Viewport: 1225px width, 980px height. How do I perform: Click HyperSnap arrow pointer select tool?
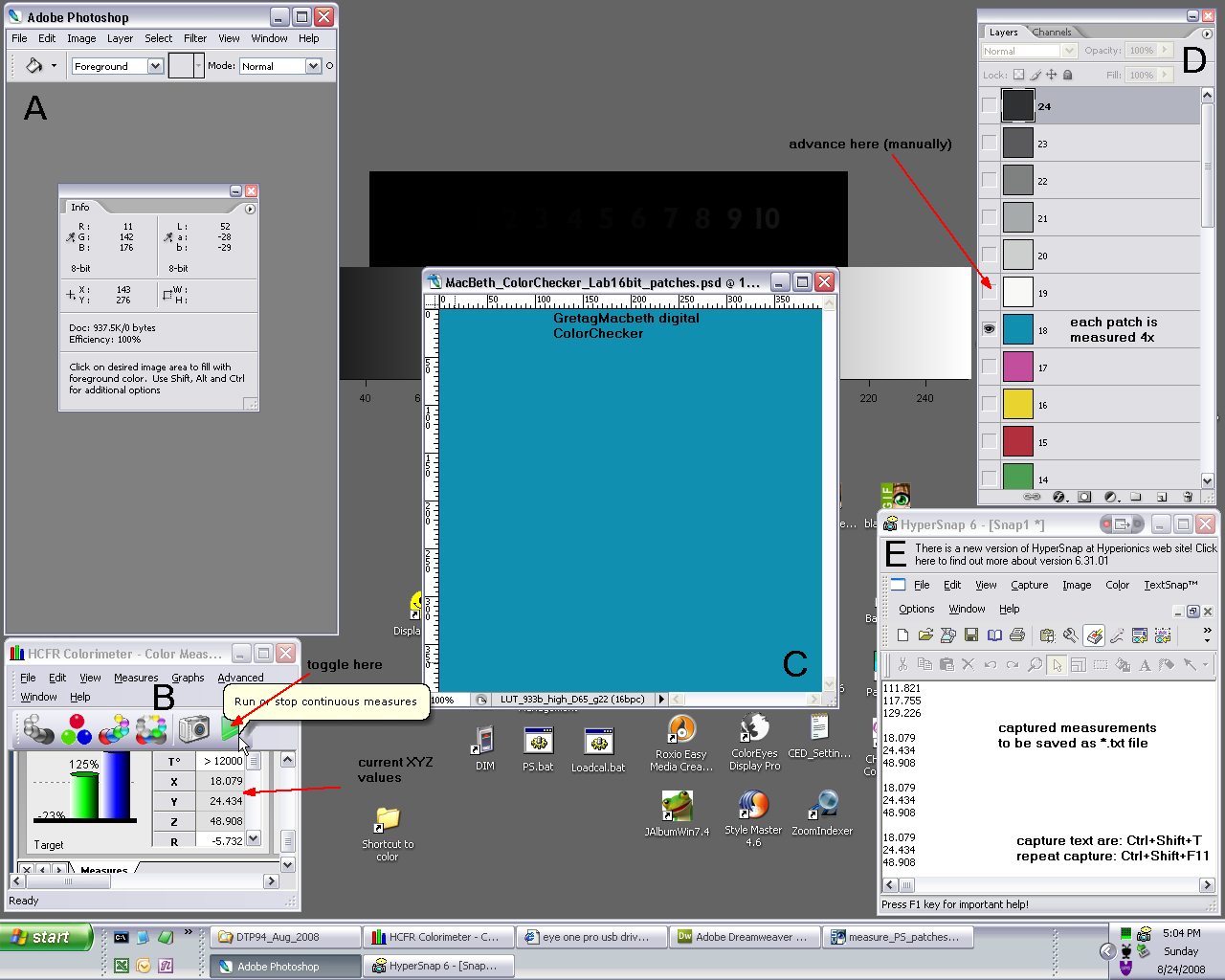tap(1057, 664)
